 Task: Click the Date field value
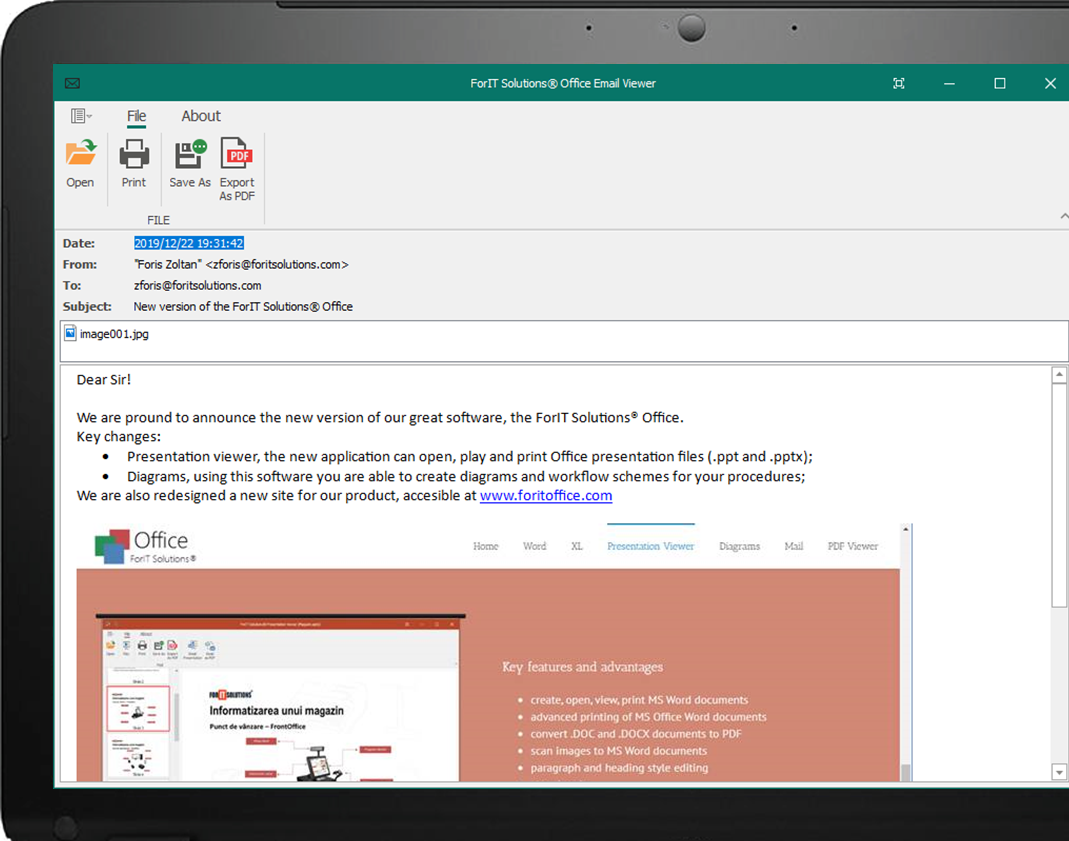(x=189, y=243)
